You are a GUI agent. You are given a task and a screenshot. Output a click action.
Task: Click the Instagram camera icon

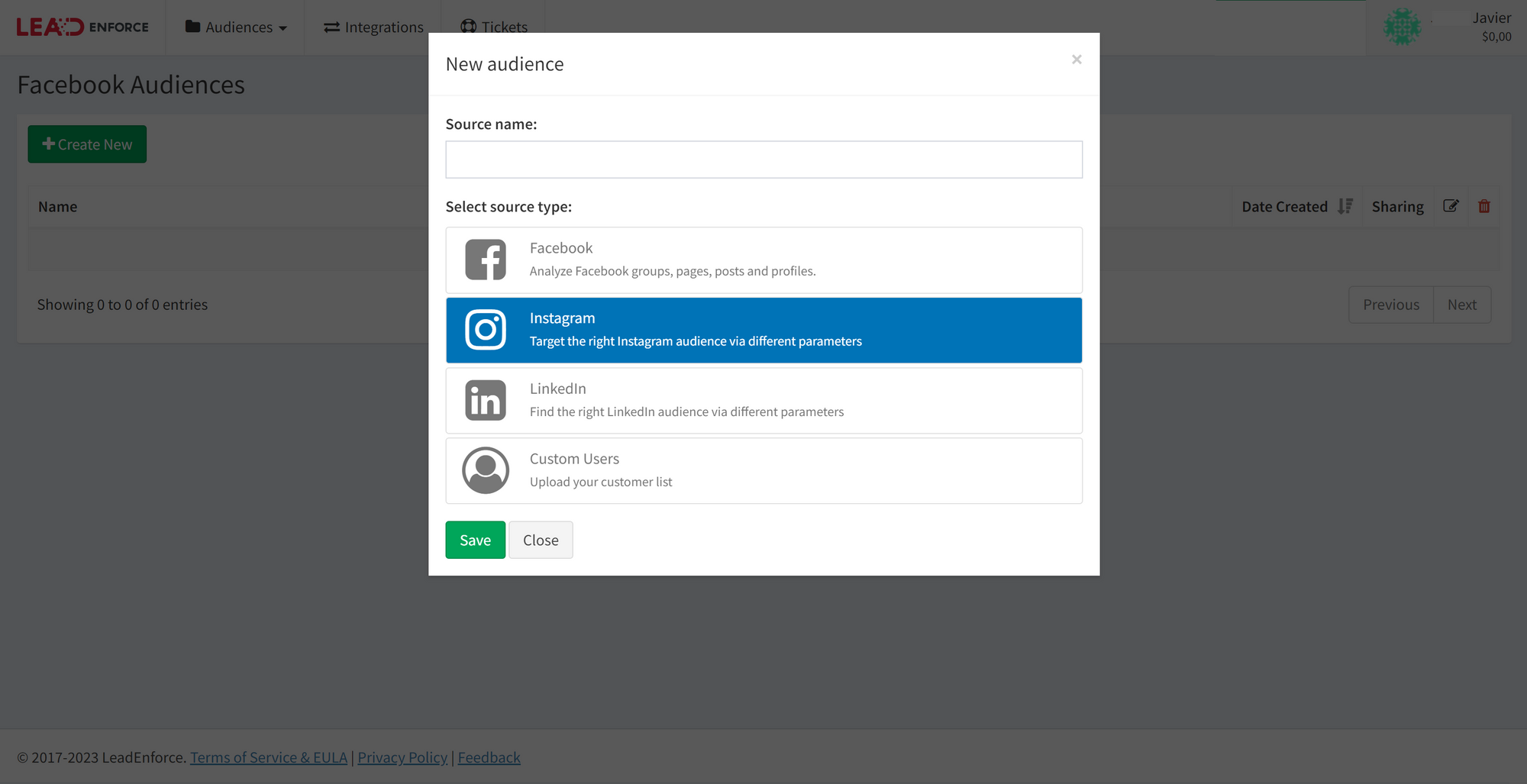coord(486,330)
